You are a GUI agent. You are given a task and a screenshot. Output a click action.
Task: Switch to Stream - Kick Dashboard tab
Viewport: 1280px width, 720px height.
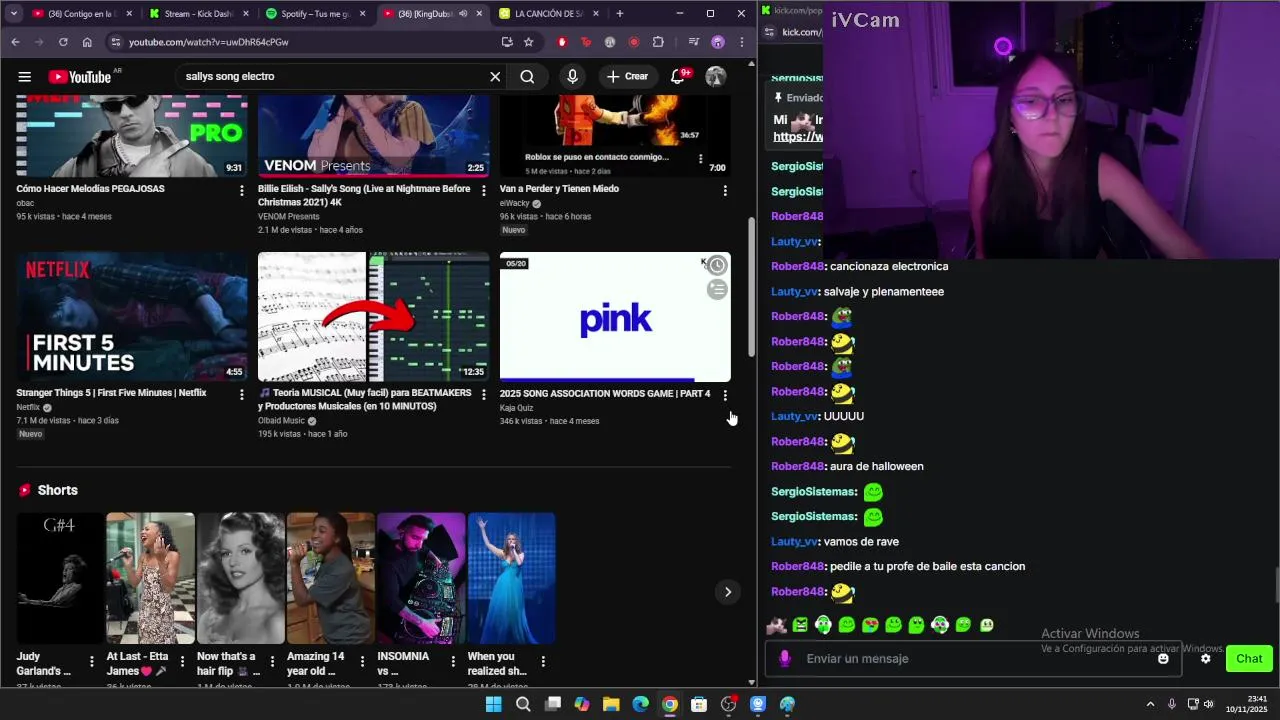(x=198, y=14)
